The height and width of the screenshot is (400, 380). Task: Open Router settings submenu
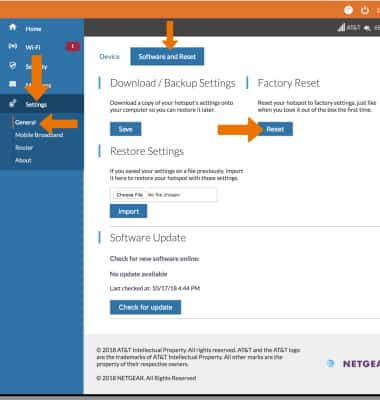coord(24,148)
